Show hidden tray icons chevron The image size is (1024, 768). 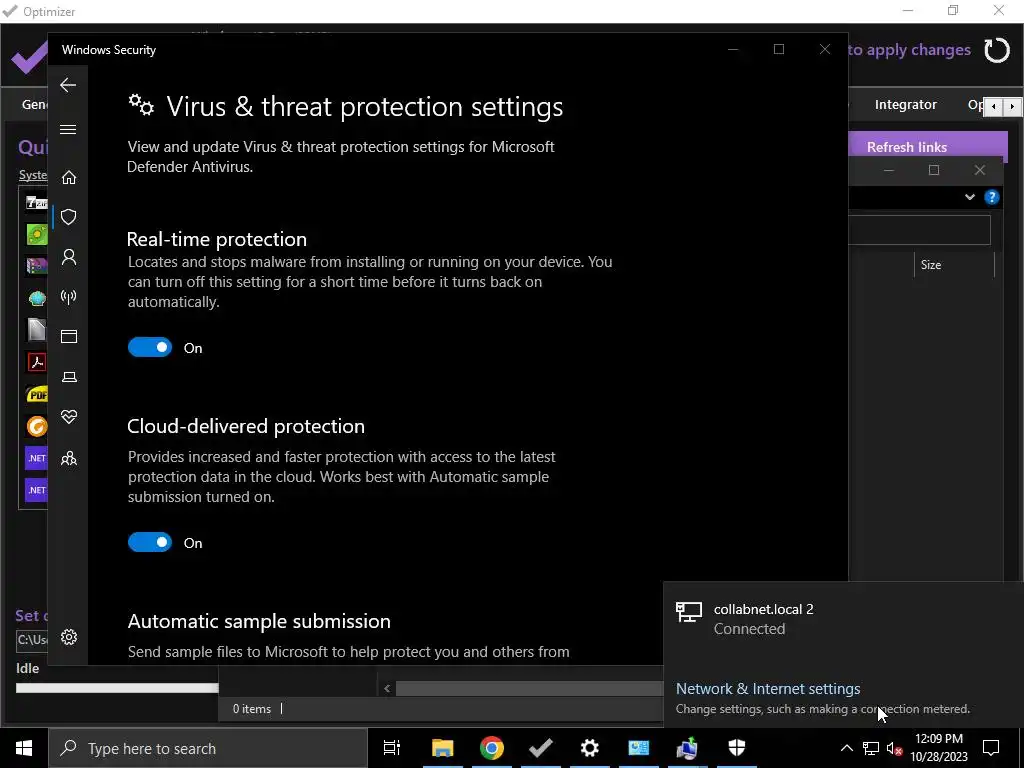click(x=846, y=748)
